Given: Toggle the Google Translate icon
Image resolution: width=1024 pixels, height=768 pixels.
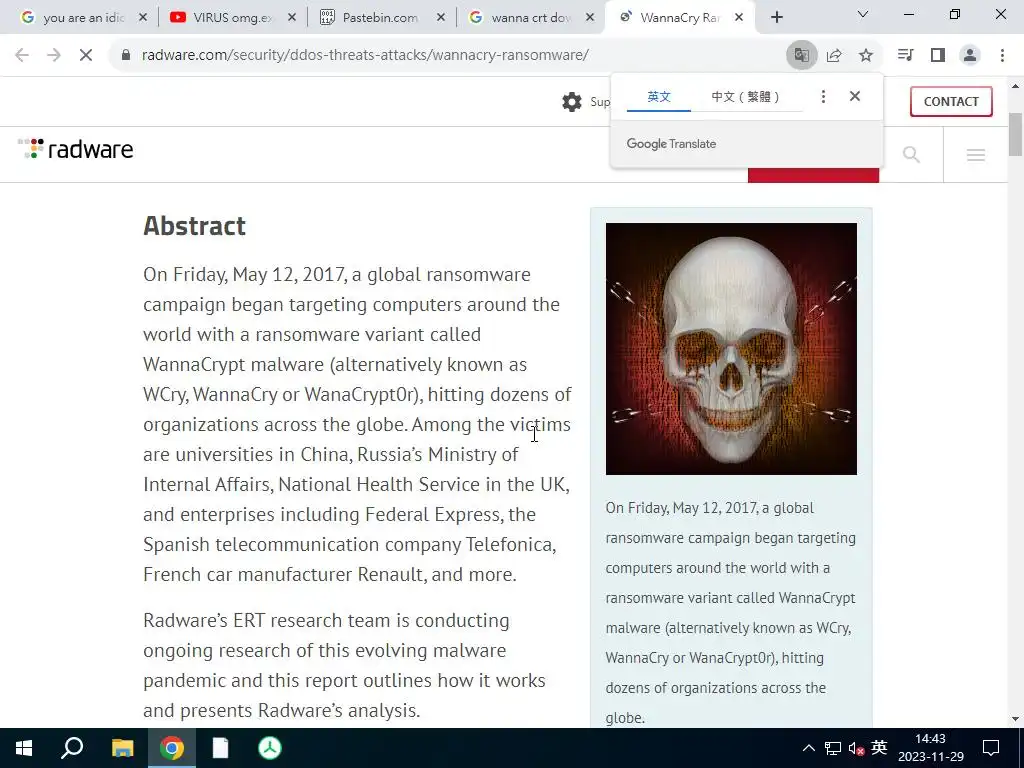Looking at the screenshot, I should pyautogui.click(x=801, y=56).
